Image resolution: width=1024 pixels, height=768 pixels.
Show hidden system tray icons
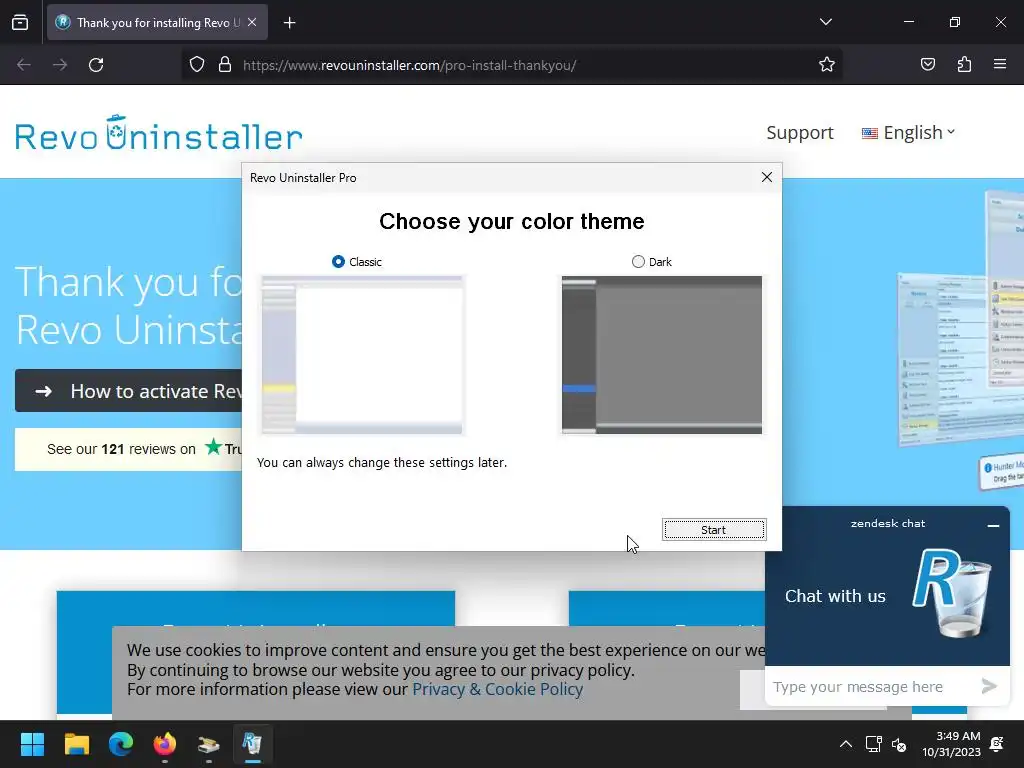point(846,744)
